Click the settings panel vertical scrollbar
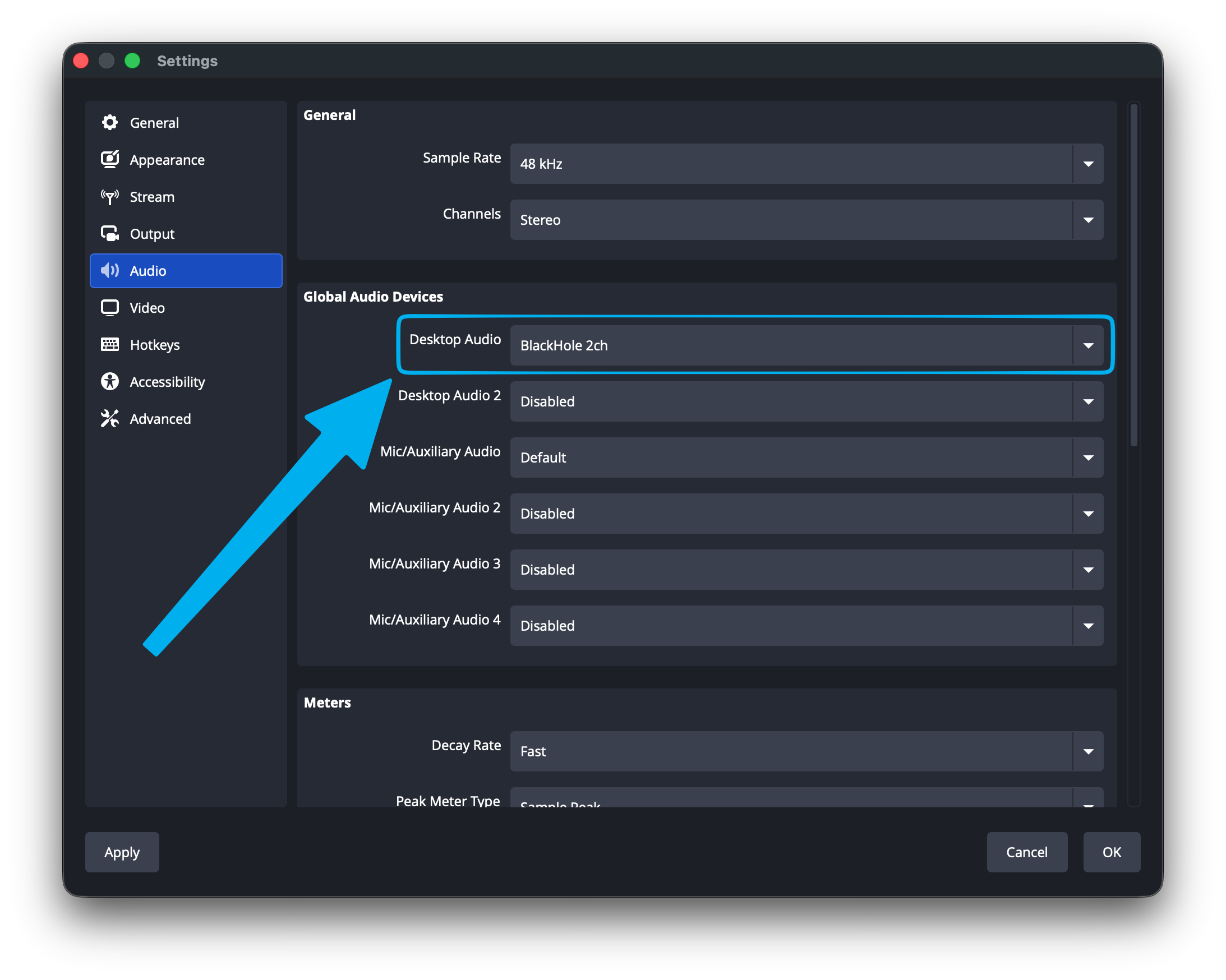Viewport: 1226px width, 980px height. pyautogui.click(x=1133, y=275)
